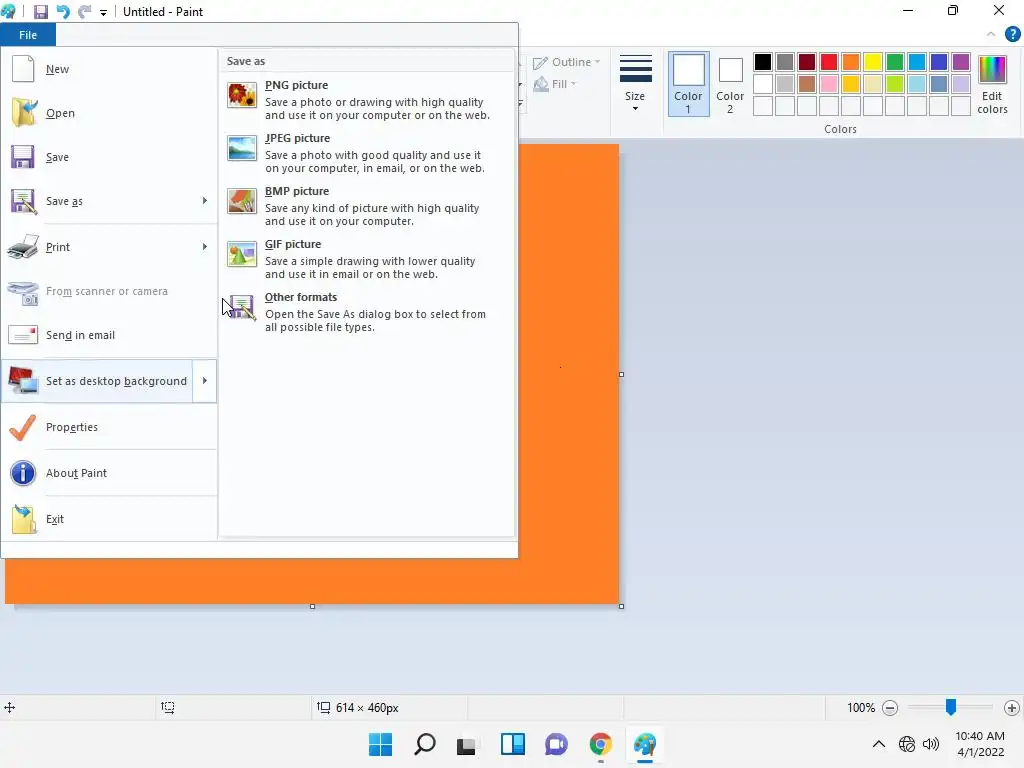Pick the orange color swatch
This screenshot has width=1024, height=768.
tap(851, 62)
